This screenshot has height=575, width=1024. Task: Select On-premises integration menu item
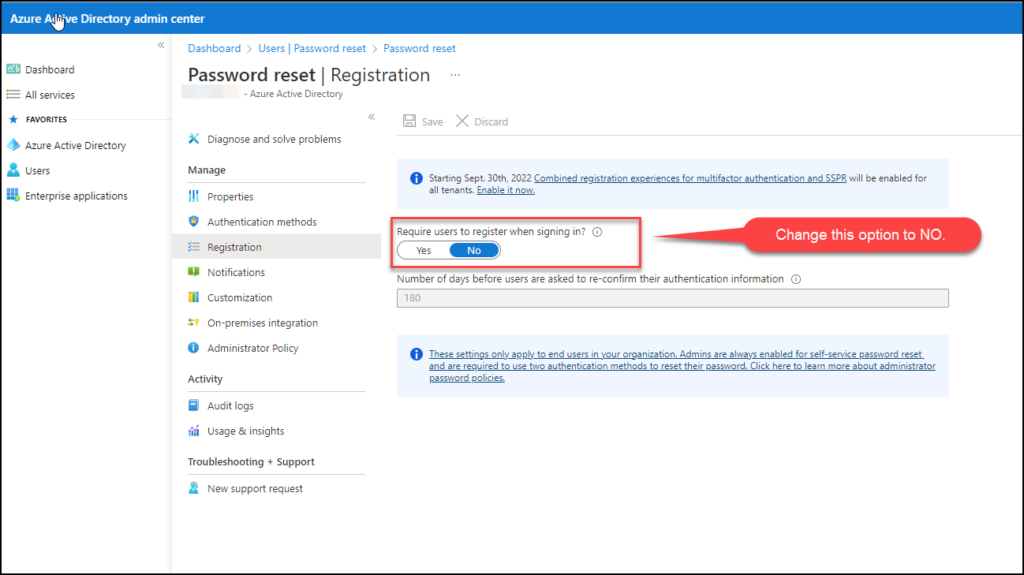coord(263,322)
